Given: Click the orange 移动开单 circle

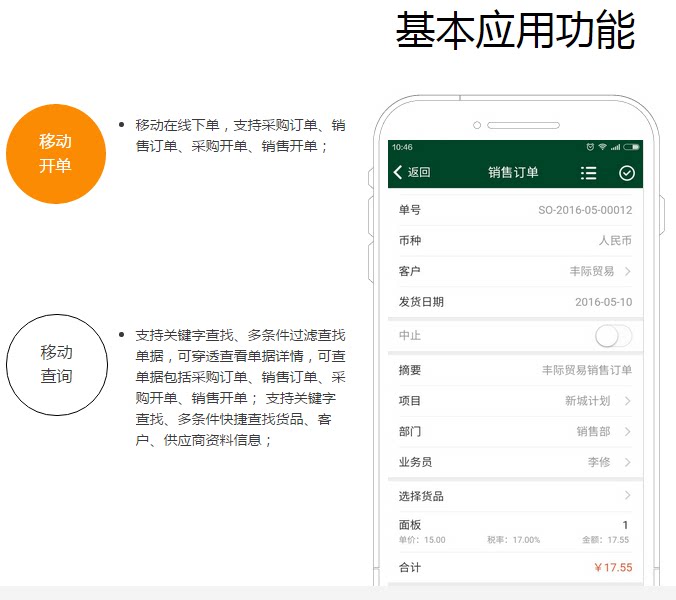Looking at the screenshot, I should [56, 154].
